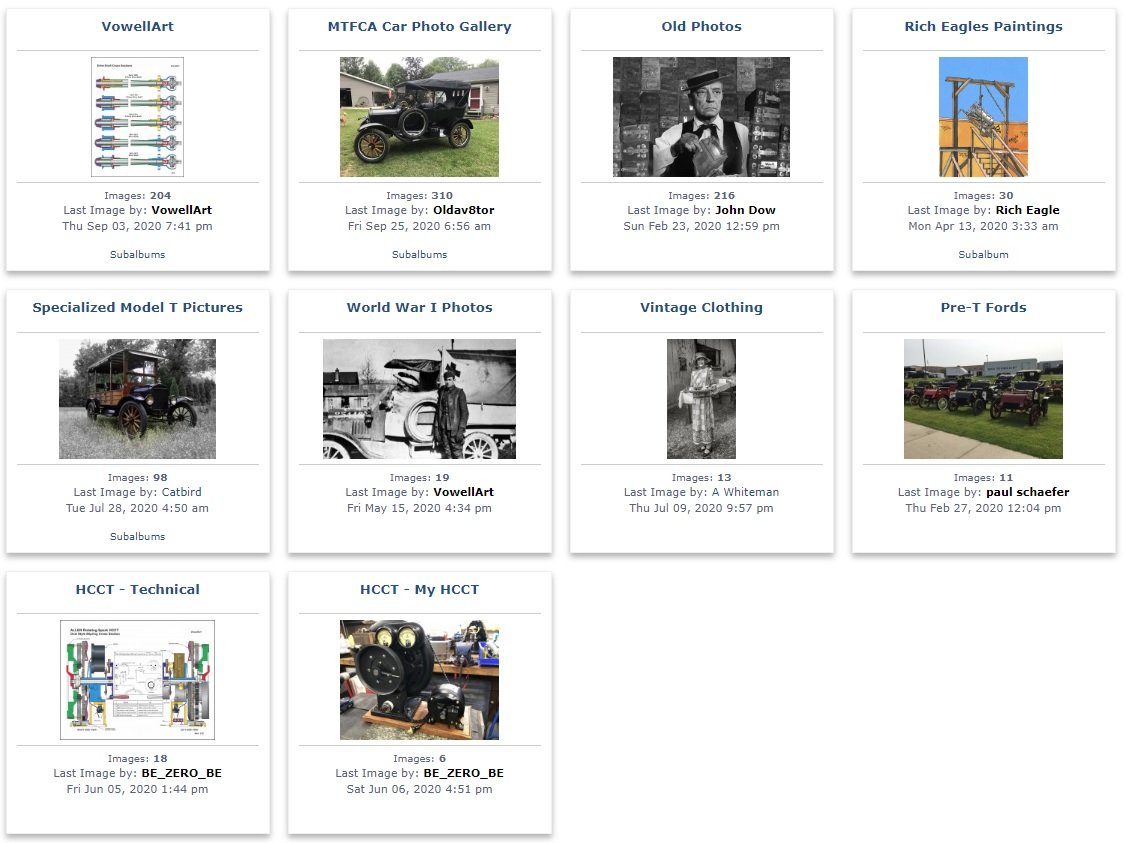Open the Pre-T Fords title link

point(983,308)
